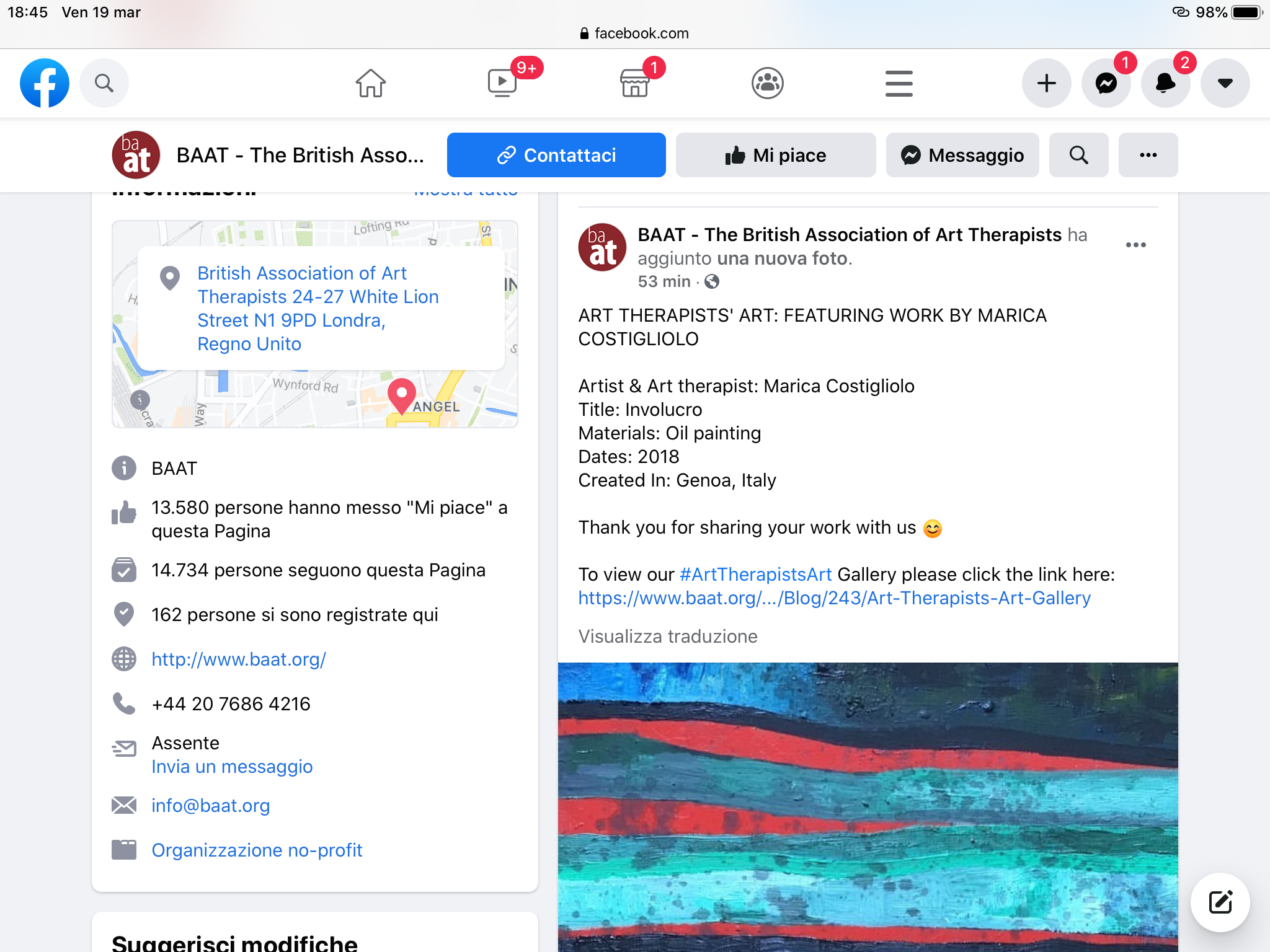Click the thumbs-up likes count icon

[x=124, y=513]
